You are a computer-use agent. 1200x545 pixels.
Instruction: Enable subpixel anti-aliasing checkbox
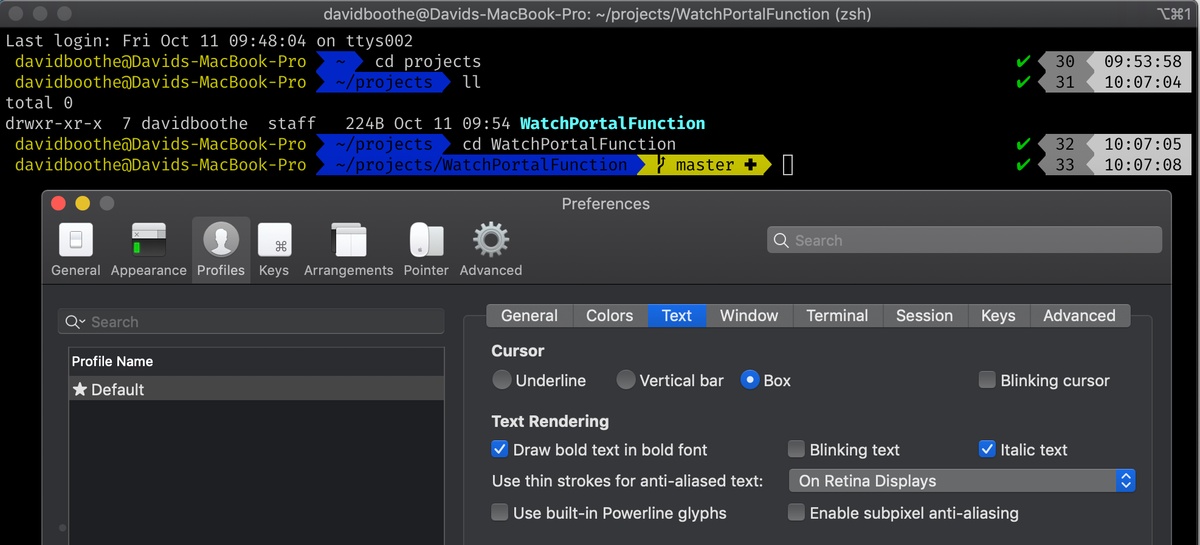[x=796, y=513]
